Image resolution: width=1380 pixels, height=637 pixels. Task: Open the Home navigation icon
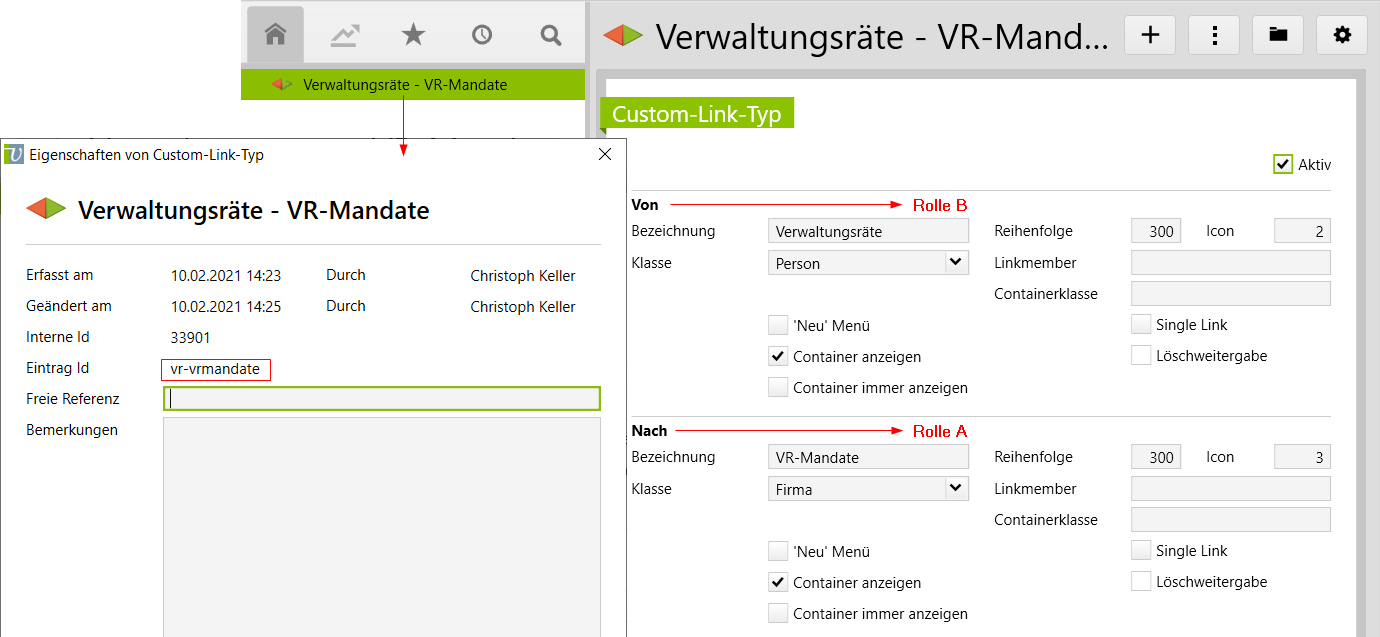click(275, 35)
